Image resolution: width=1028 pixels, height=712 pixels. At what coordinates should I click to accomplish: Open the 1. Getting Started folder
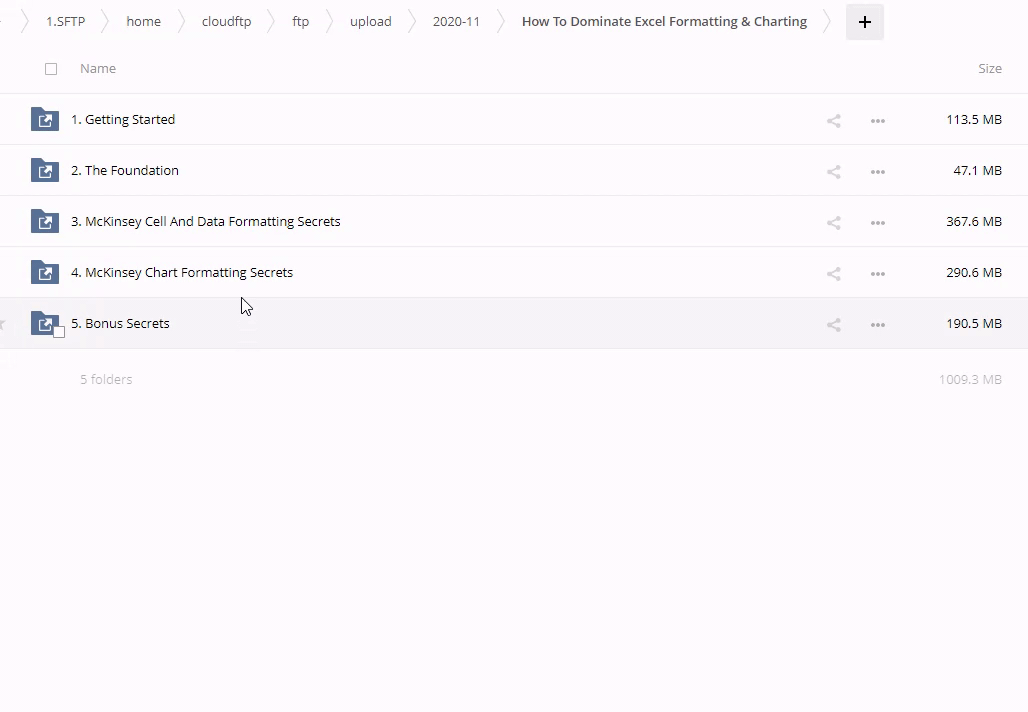tap(123, 120)
